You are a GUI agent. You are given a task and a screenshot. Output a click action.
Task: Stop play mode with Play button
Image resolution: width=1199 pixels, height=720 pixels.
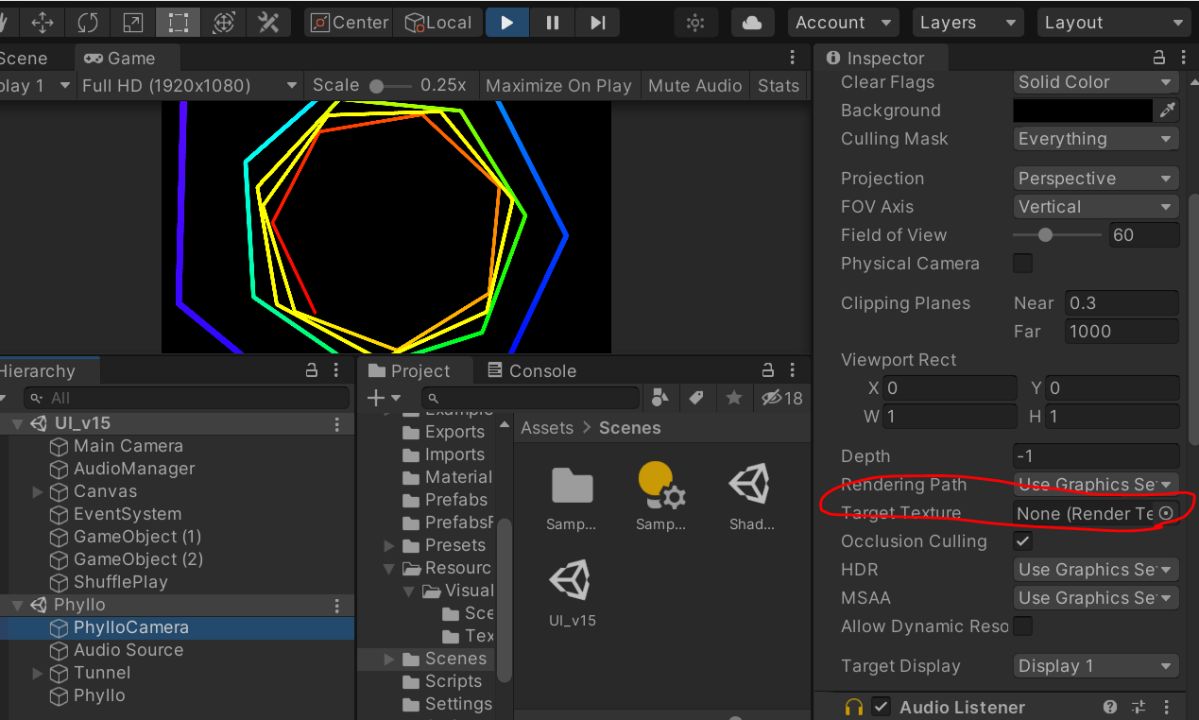[506, 23]
